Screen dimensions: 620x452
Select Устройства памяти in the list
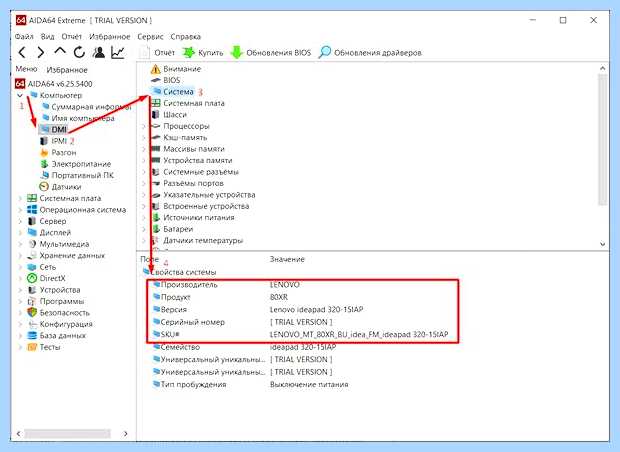click(192, 161)
